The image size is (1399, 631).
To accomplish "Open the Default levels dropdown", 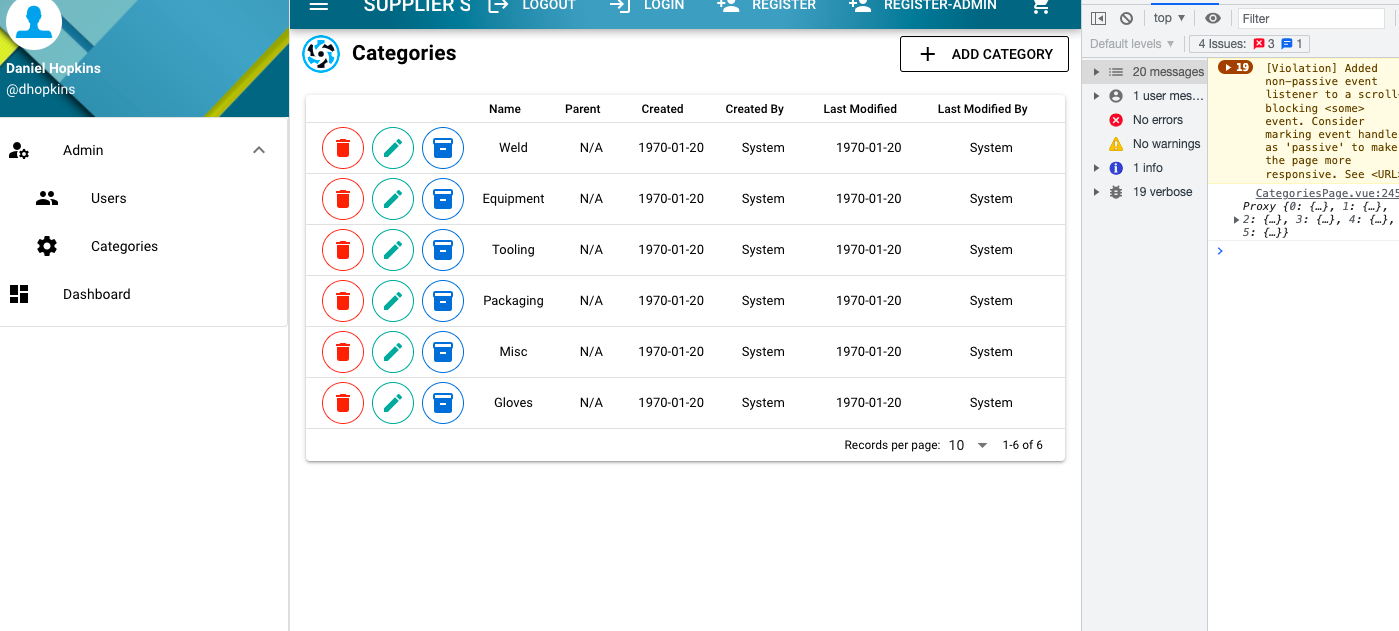I will pyautogui.click(x=1132, y=44).
